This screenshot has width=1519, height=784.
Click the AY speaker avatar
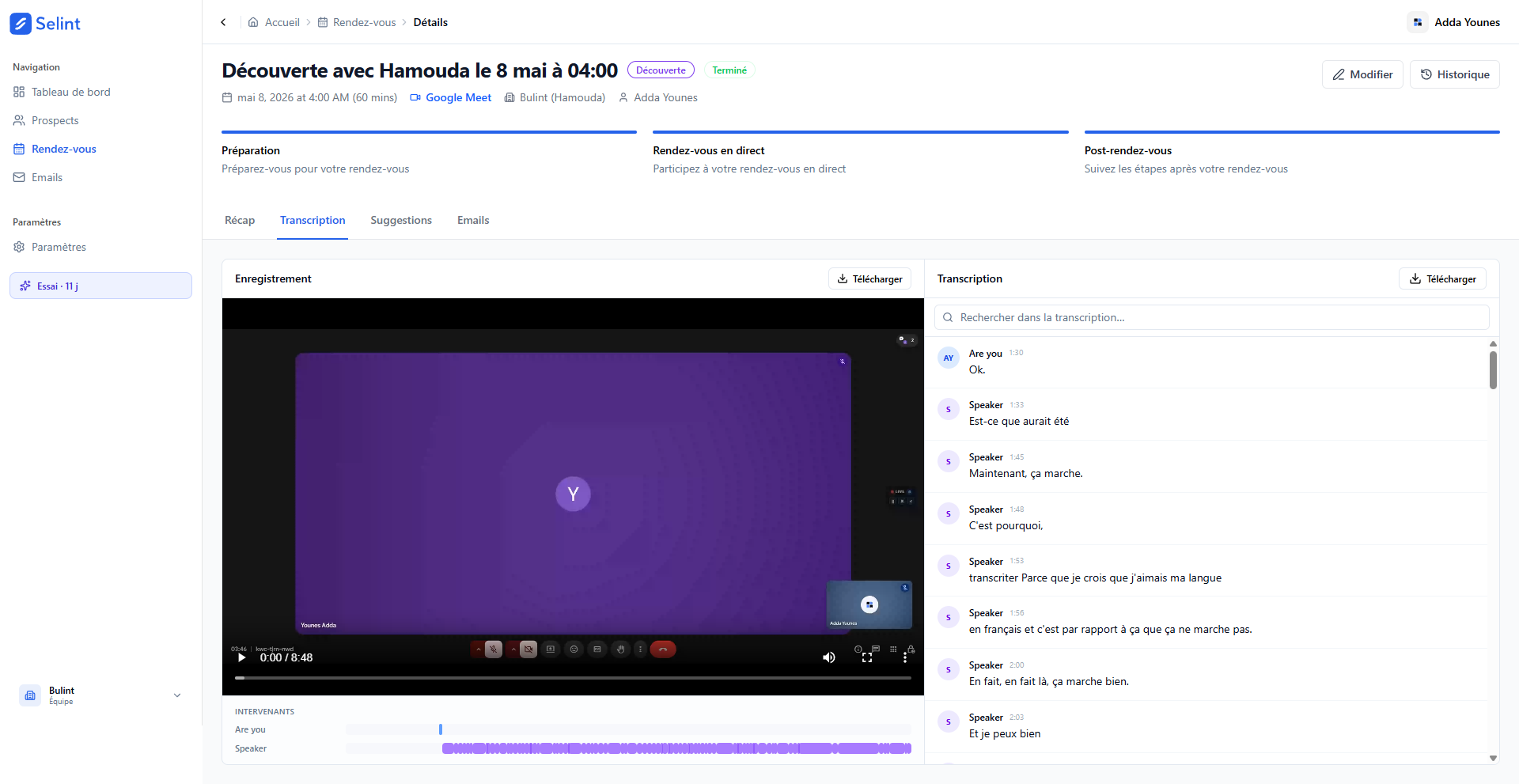pyautogui.click(x=949, y=358)
